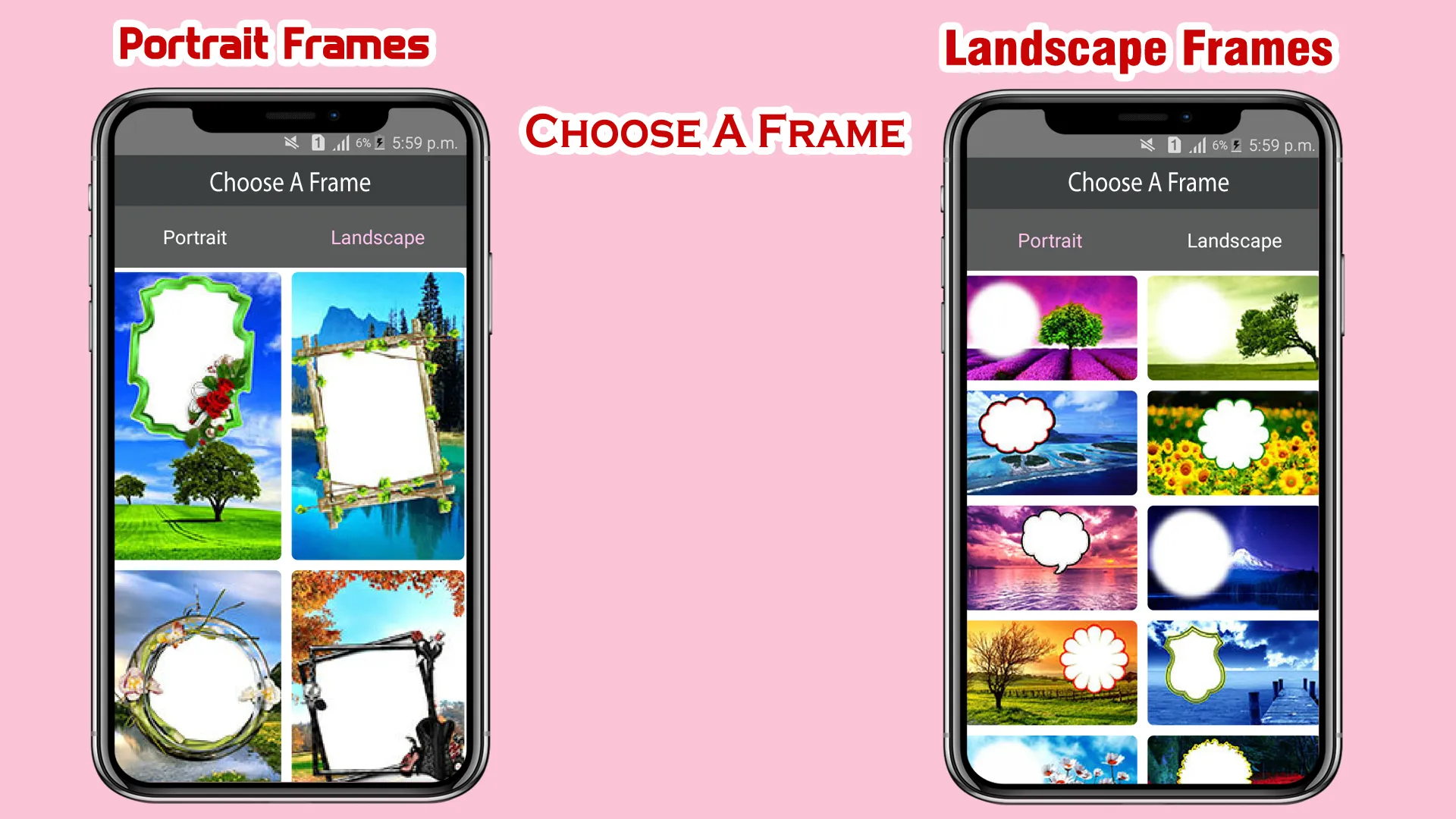The height and width of the screenshot is (819, 1456).
Task: Switch to Portrait tab on left phone
Action: click(x=195, y=237)
